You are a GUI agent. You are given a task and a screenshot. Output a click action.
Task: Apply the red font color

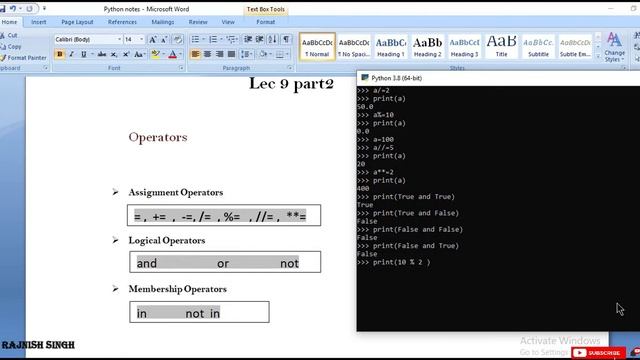coord(173,54)
